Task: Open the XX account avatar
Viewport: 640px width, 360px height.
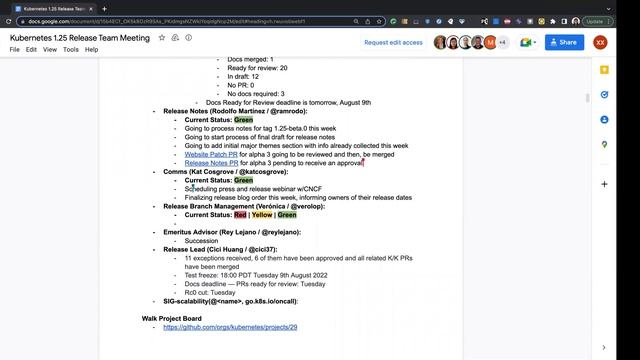Action: pyautogui.click(x=600, y=42)
